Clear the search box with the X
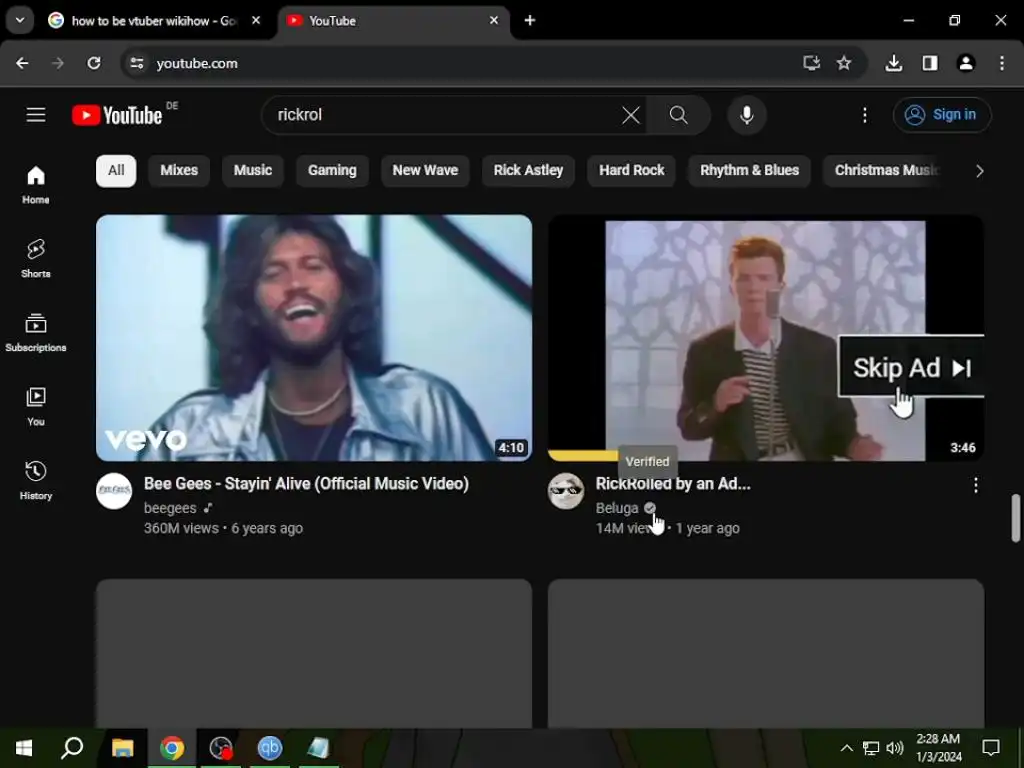1024x768 pixels. point(631,115)
